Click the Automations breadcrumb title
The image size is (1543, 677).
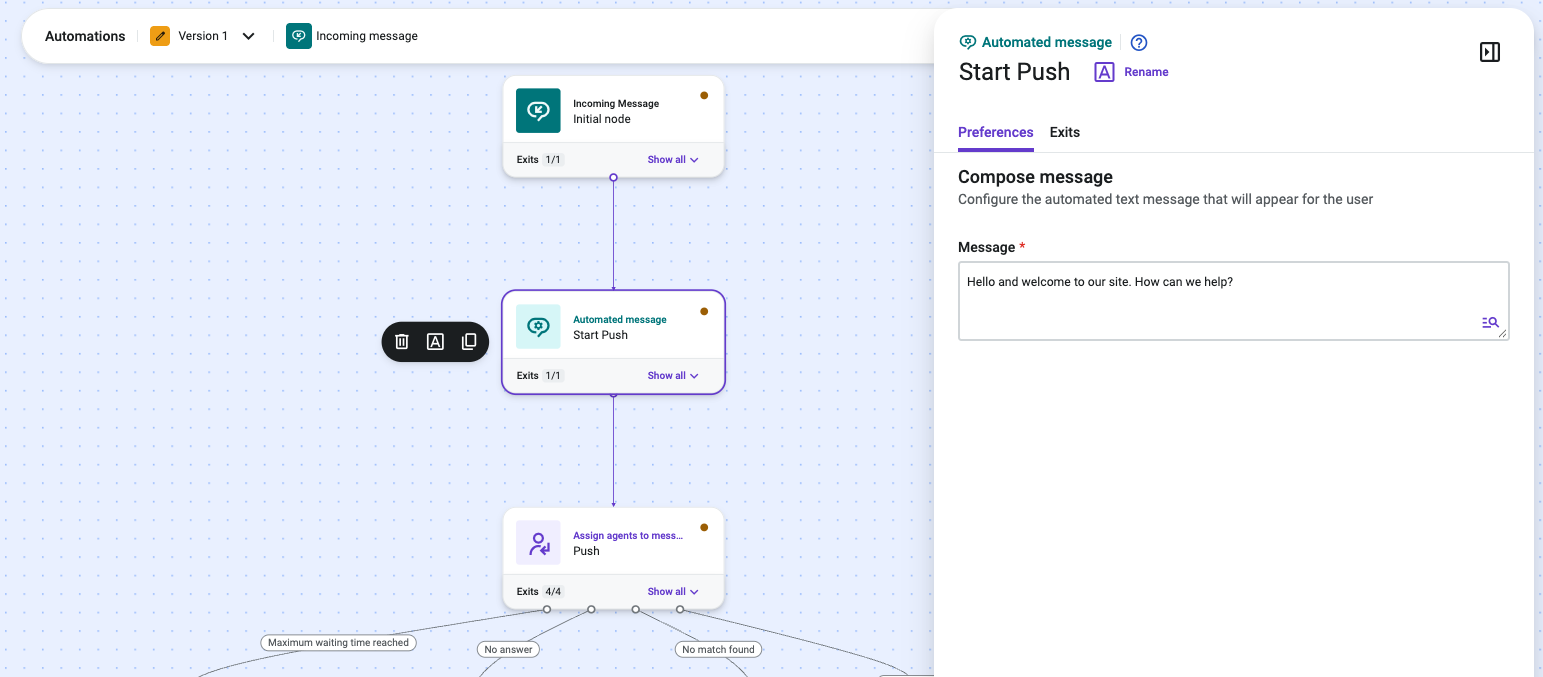(85, 36)
